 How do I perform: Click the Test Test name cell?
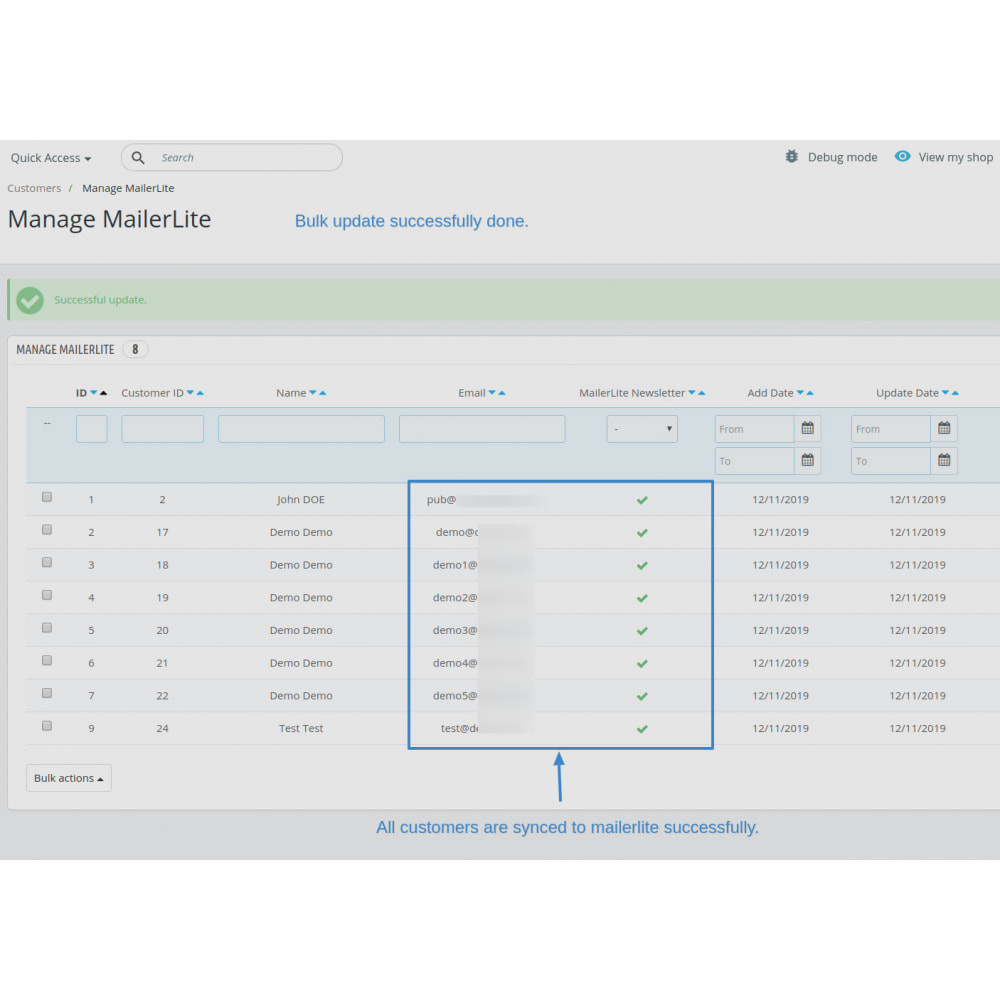click(x=301, y=728)
